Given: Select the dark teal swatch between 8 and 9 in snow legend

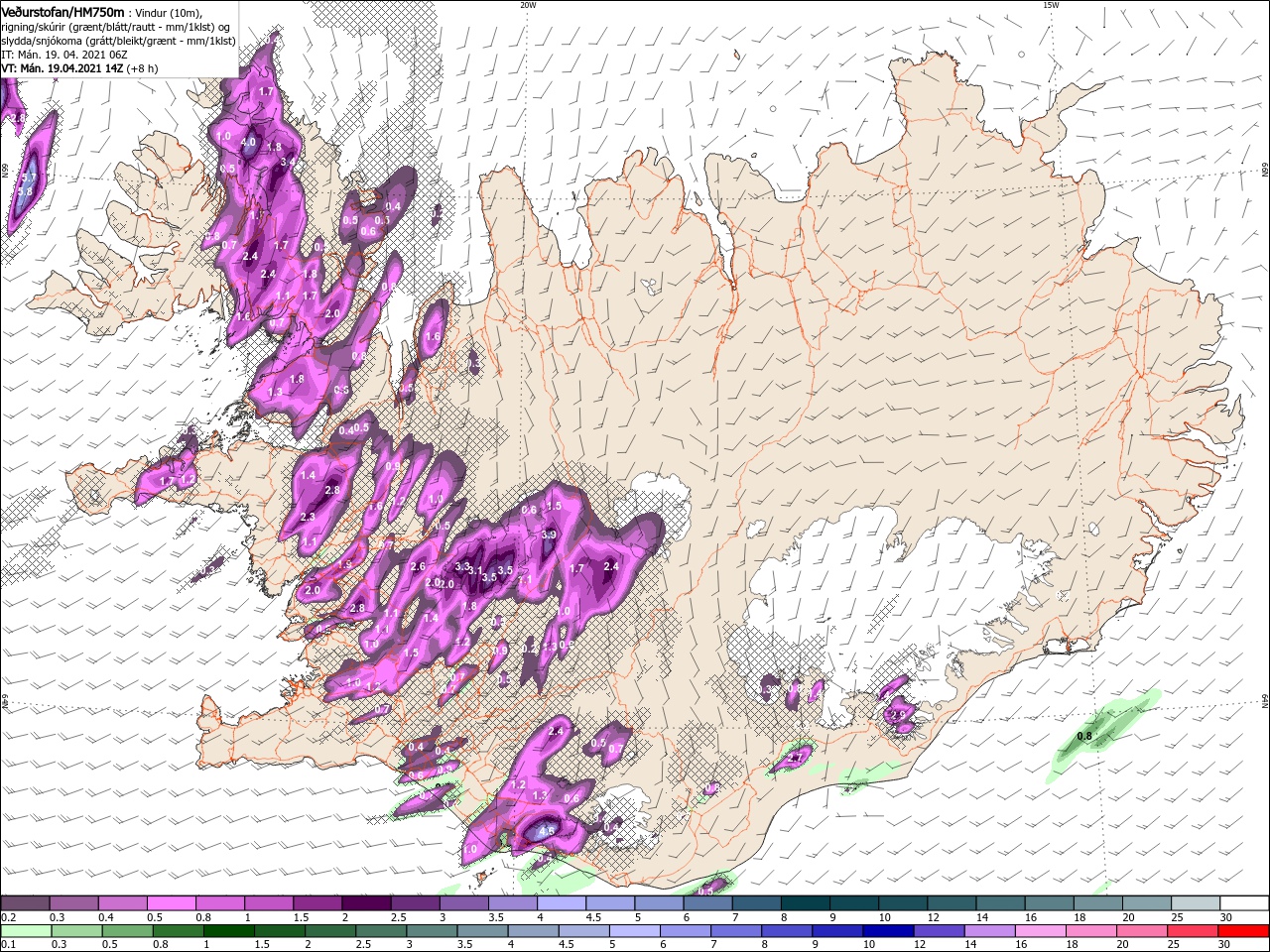Looking at the screenshot, I should tap(806, 903).
